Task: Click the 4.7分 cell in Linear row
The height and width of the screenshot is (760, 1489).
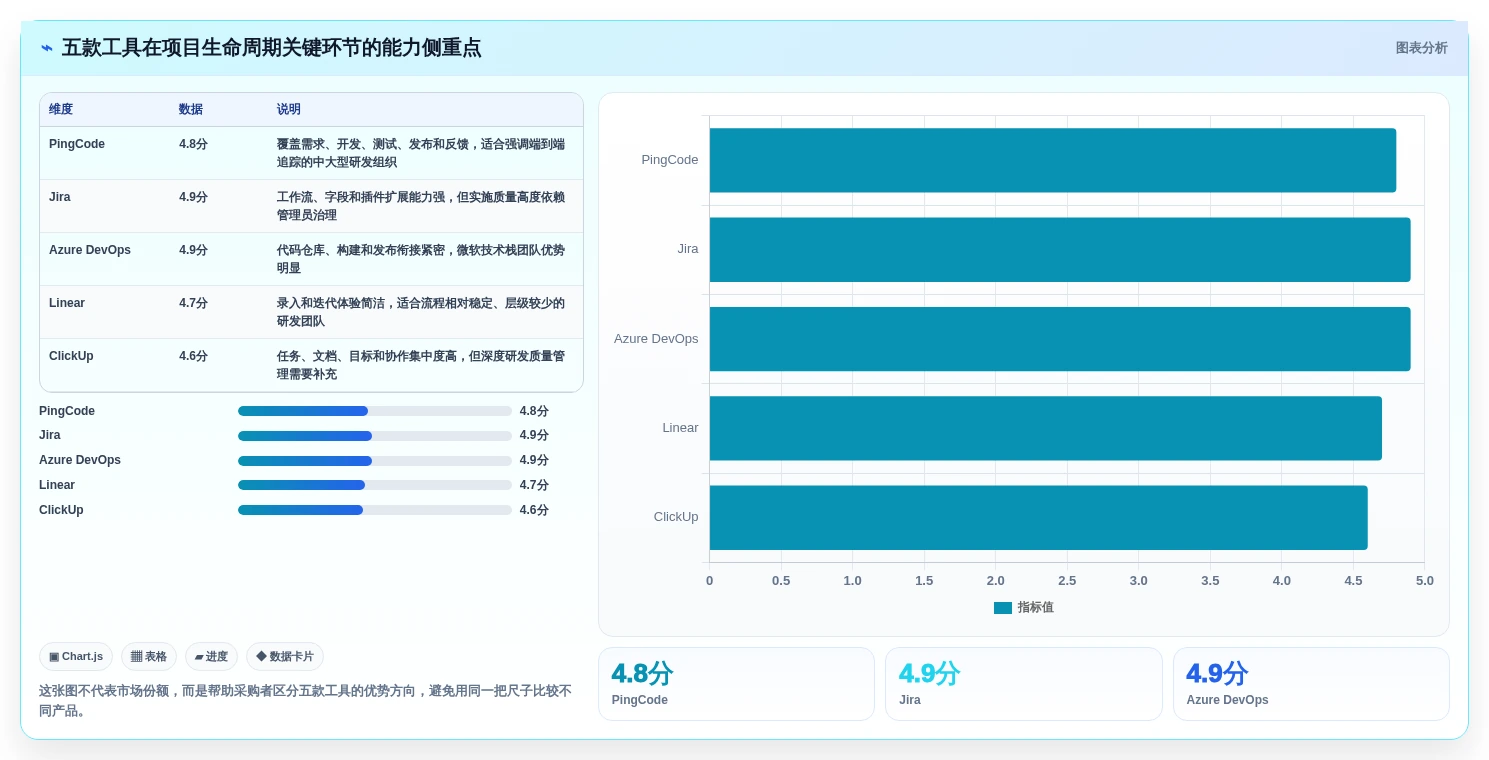Action: (194, 303)
